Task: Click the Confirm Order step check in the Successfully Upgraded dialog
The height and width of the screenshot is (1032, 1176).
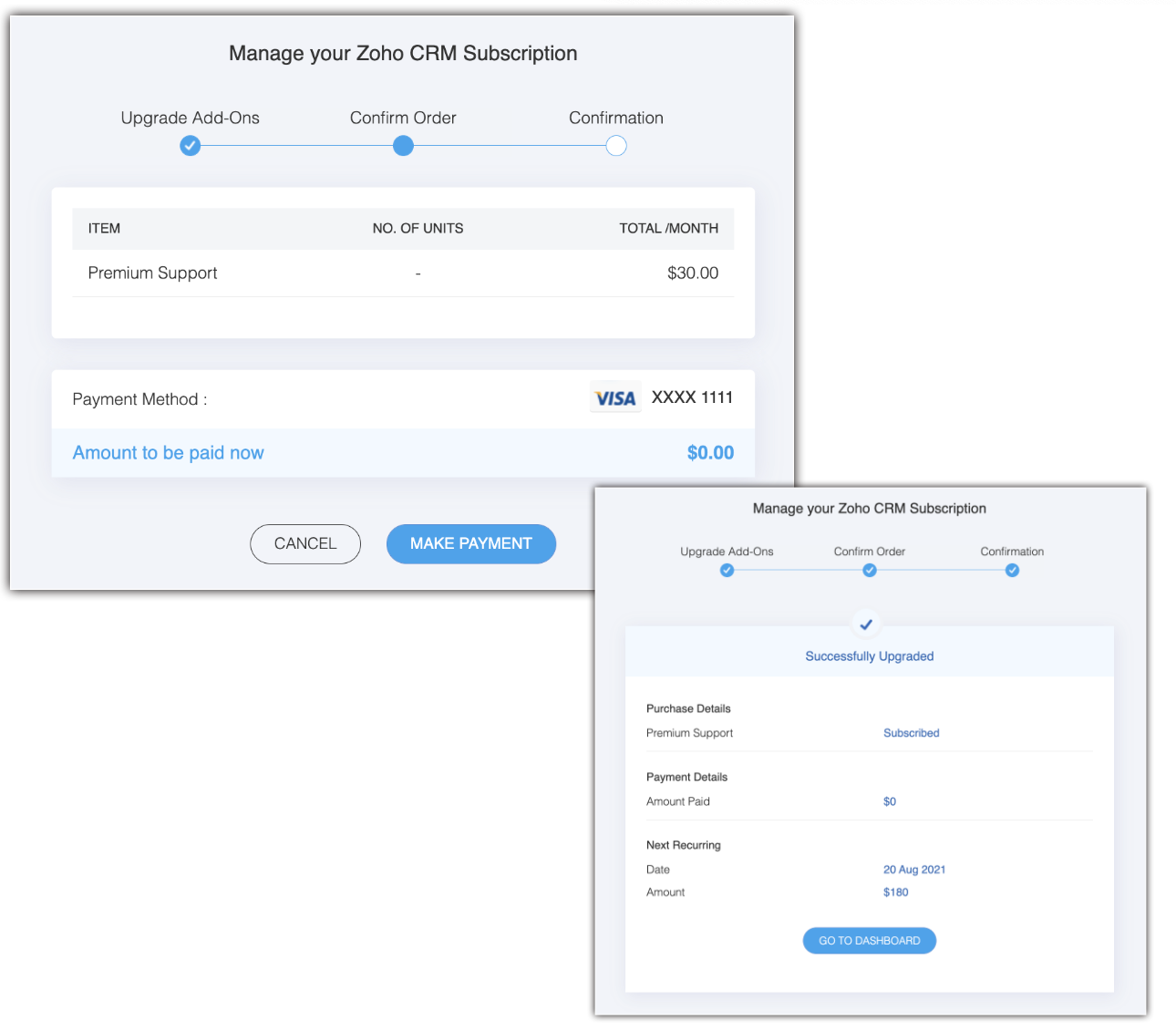Action: pos(870,571)
